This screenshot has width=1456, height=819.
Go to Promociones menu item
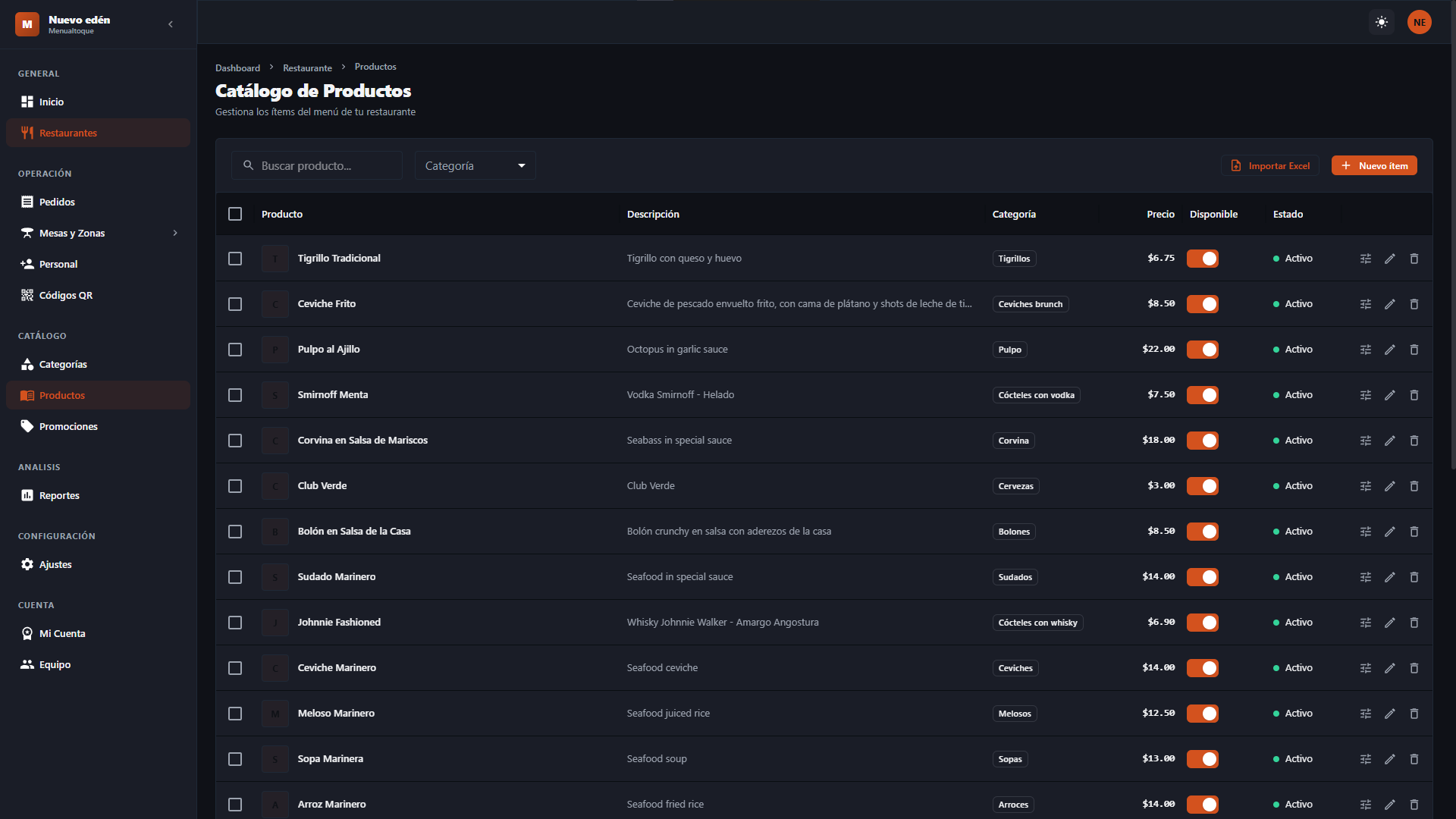pos(68,426)
